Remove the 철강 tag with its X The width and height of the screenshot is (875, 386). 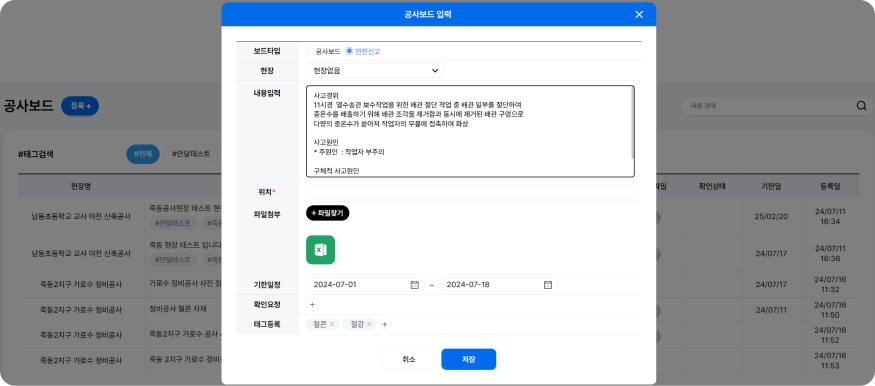tap(369, 324)
